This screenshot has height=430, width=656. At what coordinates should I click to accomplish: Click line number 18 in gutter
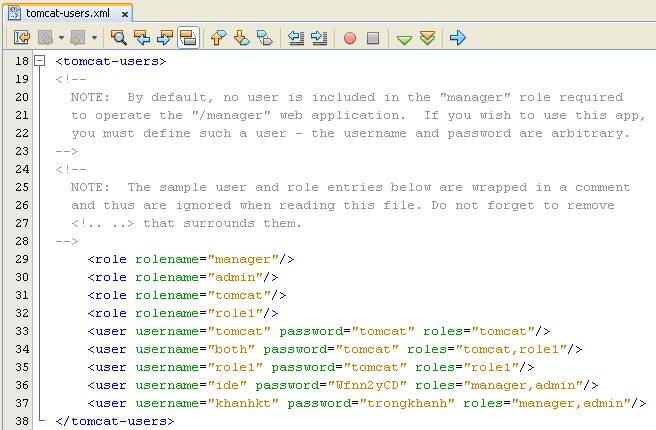(x=22, y=61)
